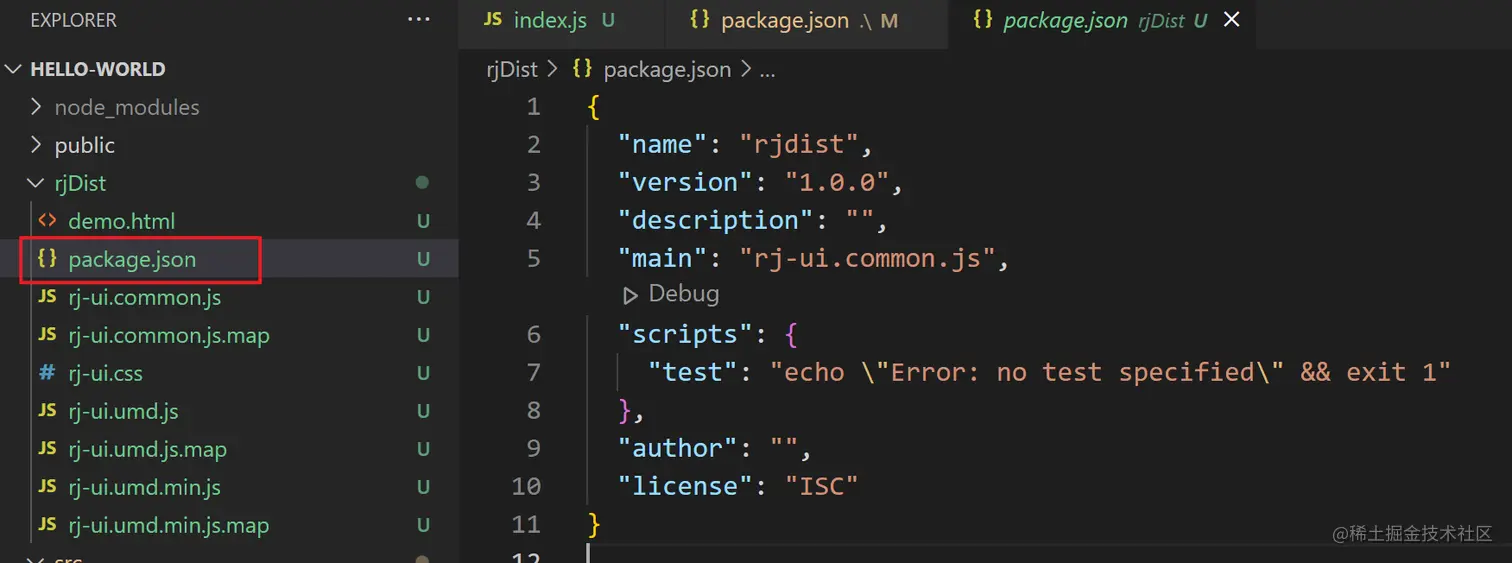Click the HTML icon beside demo.html
The width and height of the screenshot is (1512, 563).
click(47, 220)
